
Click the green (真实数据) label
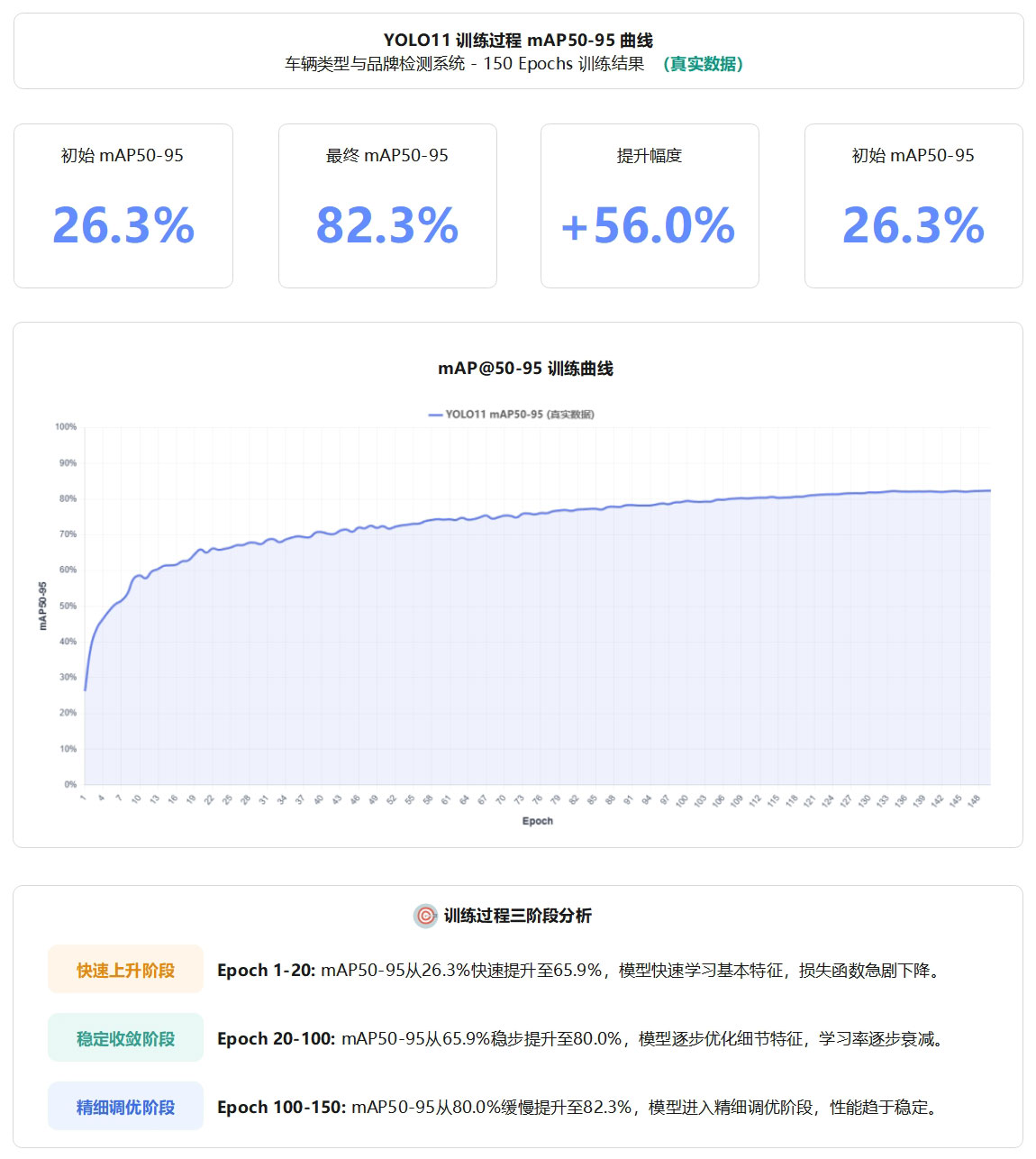[703, 64]
